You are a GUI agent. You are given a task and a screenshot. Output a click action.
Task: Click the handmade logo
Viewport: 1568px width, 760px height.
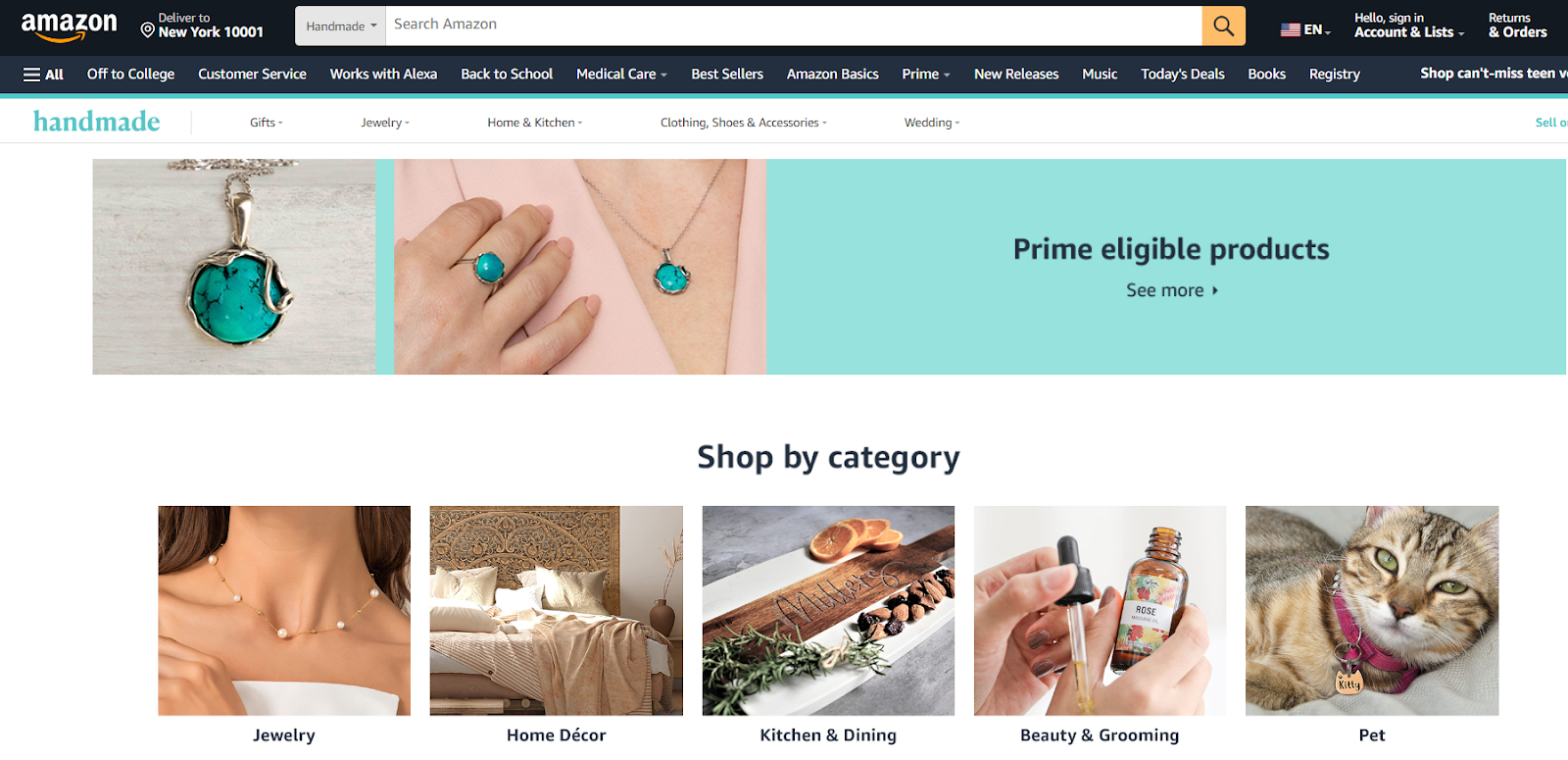coord(97,122)
